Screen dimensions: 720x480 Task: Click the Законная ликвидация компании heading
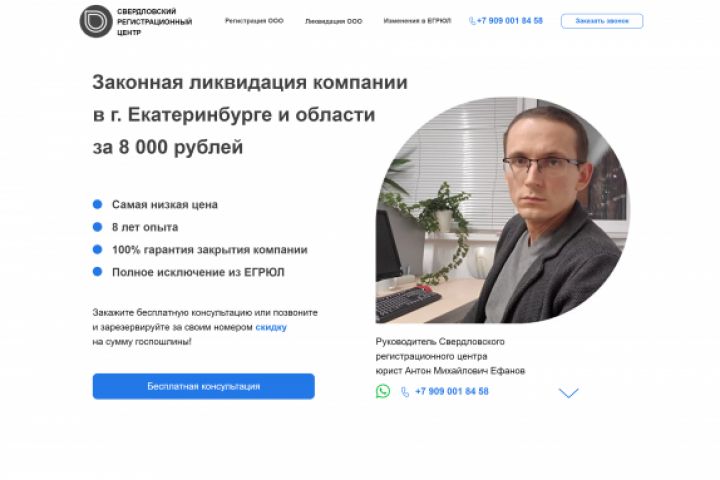pos(250,83)
